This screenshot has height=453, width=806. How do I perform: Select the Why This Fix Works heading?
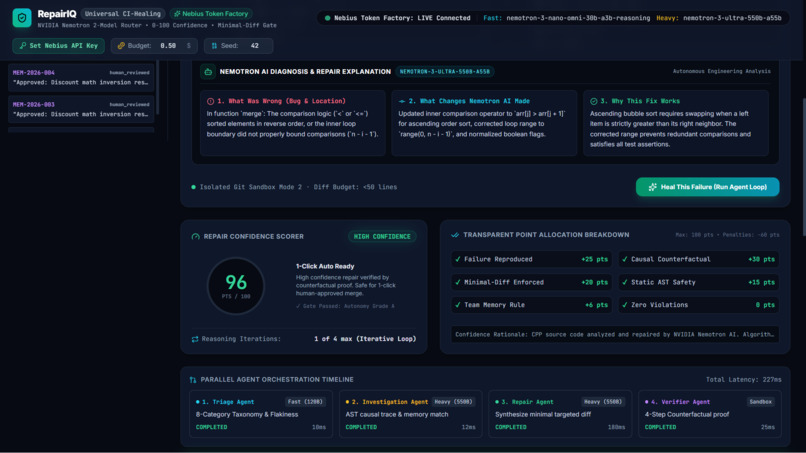coord(640,101)
